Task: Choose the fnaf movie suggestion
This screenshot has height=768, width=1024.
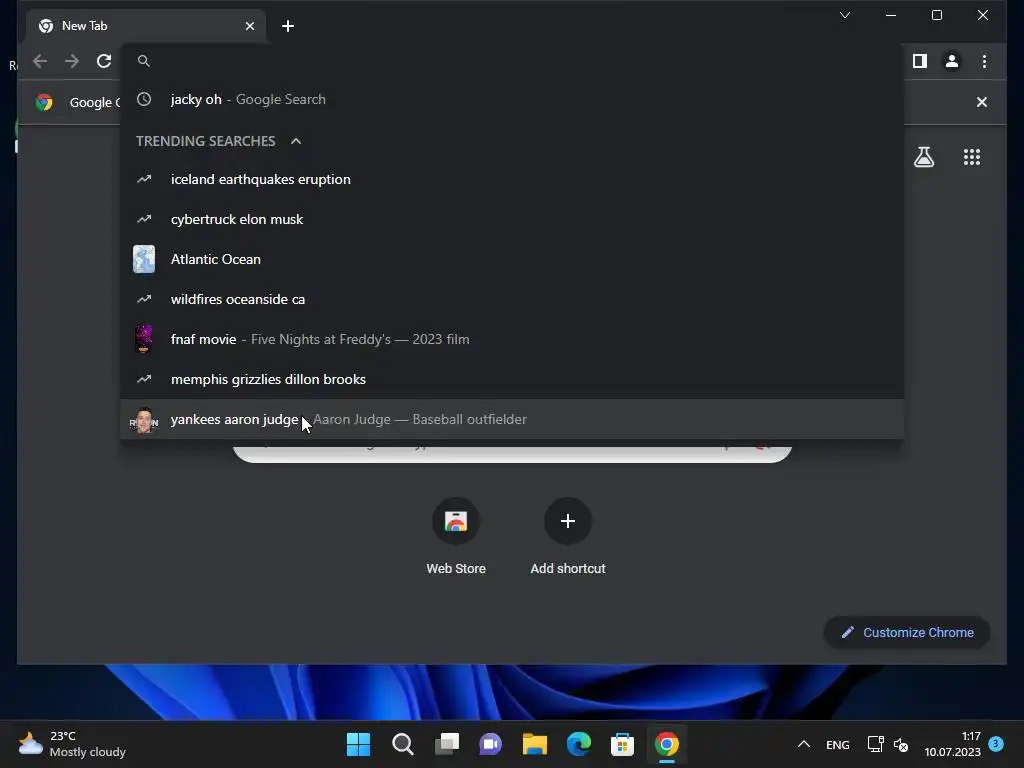Action: coord(512,340)
